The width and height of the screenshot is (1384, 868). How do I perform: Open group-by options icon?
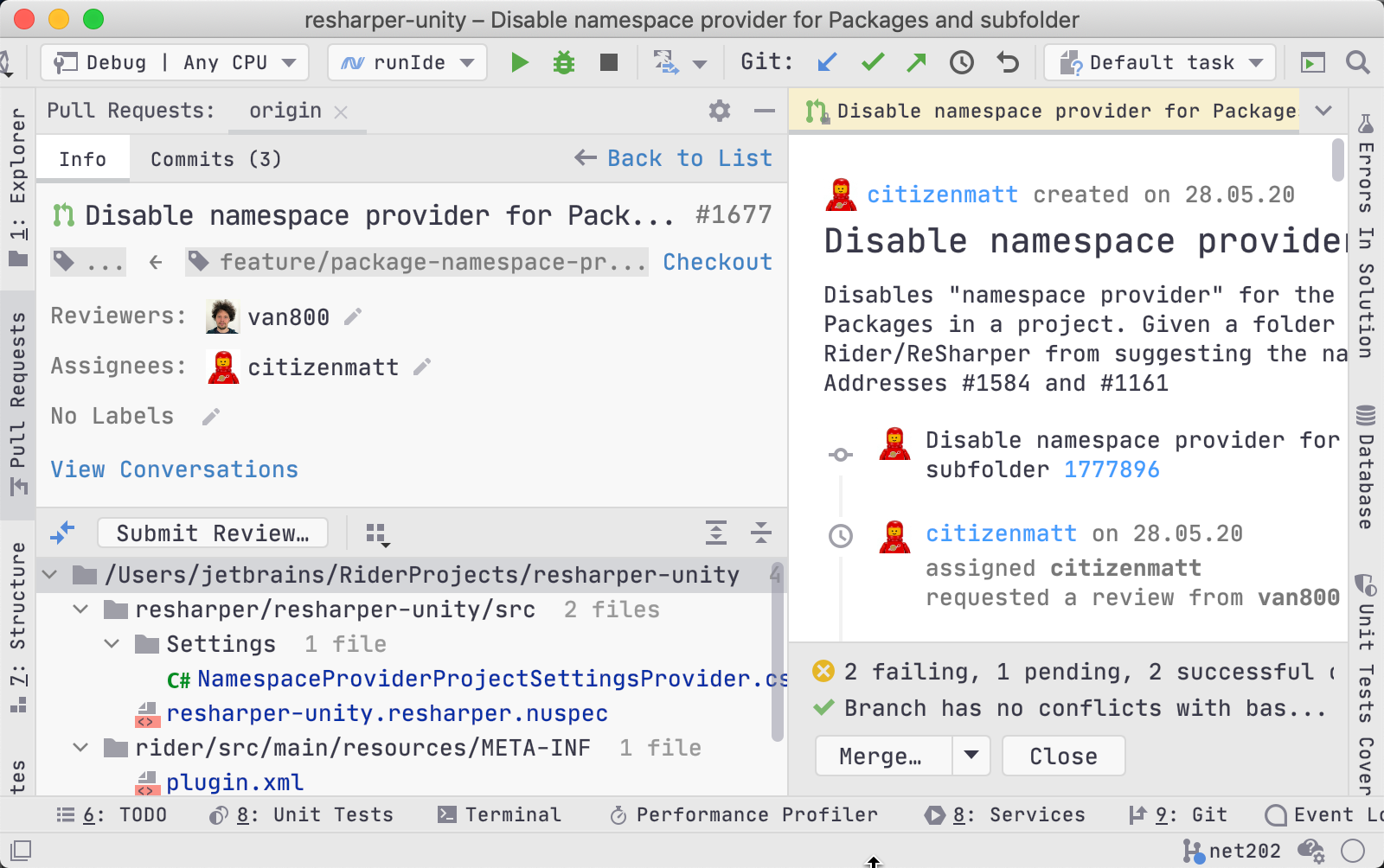coord(378,534)
